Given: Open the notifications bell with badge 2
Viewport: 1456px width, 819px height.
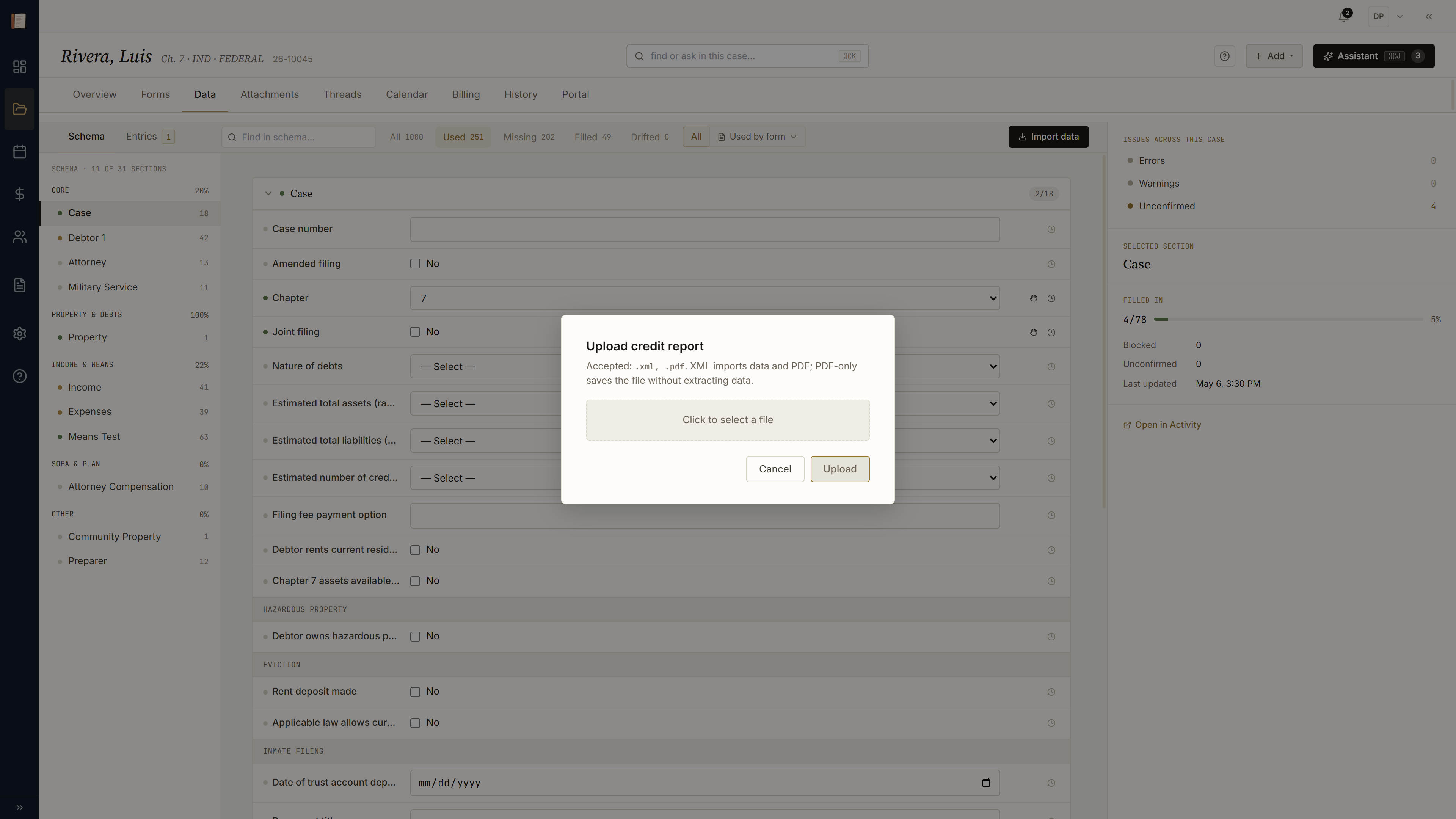Looking at the screenshot, I should 1344,16.
